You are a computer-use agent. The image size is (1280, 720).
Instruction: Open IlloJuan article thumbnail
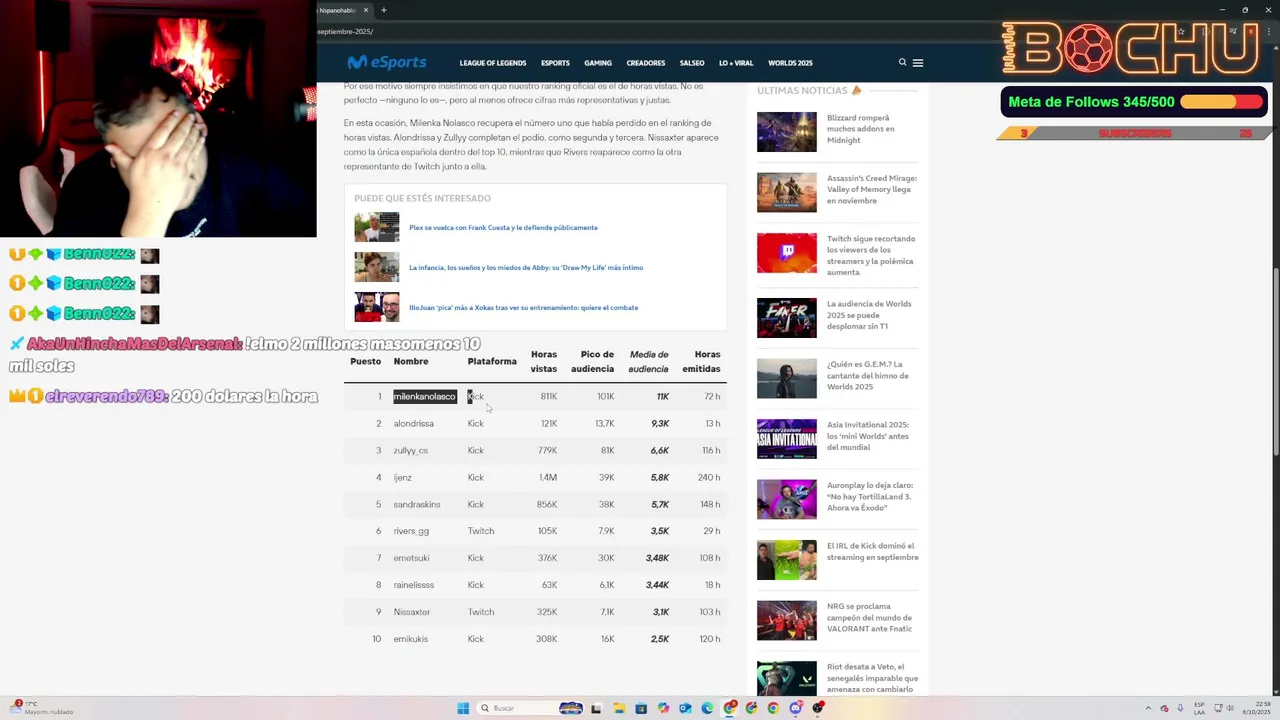376,307
